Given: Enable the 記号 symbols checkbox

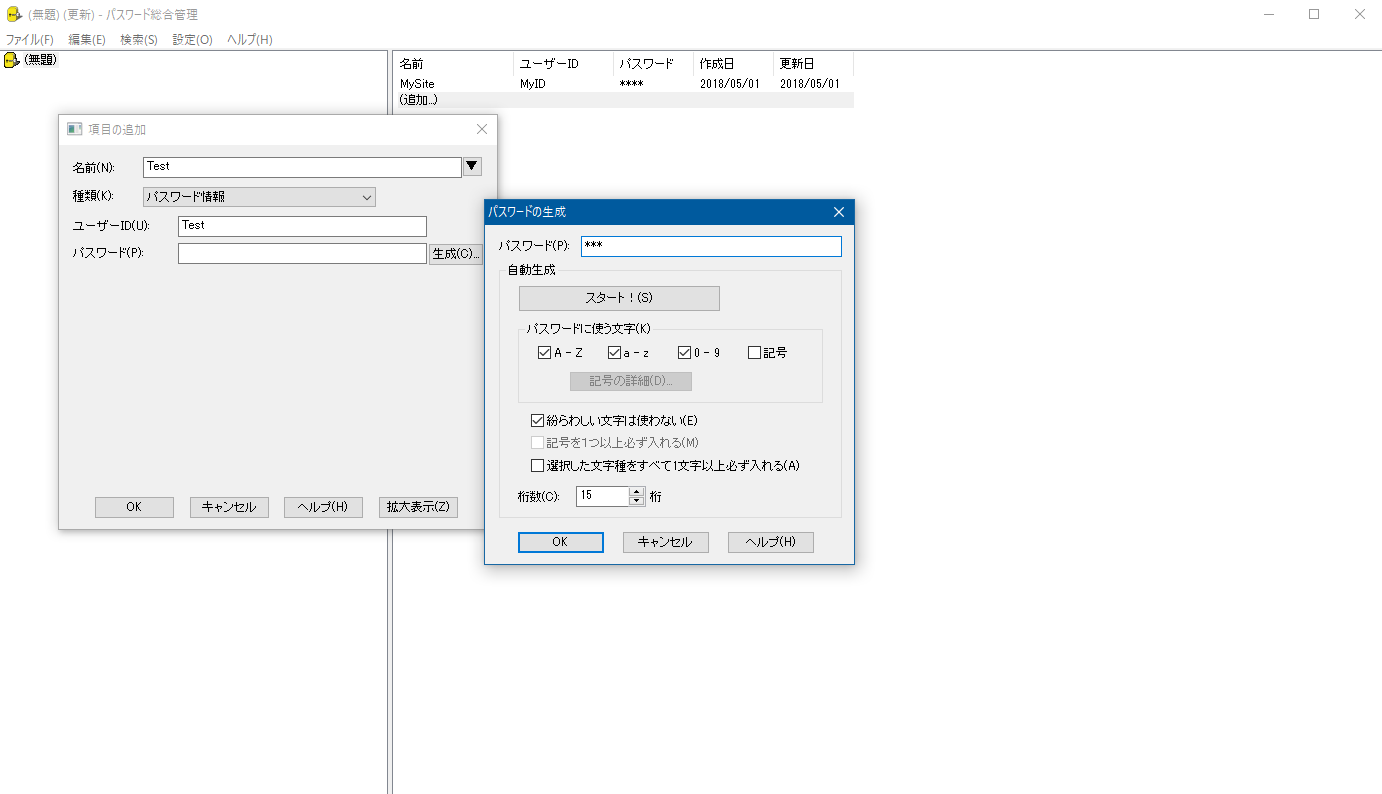Looking at the screenshot, I should [x=755, y=351].
